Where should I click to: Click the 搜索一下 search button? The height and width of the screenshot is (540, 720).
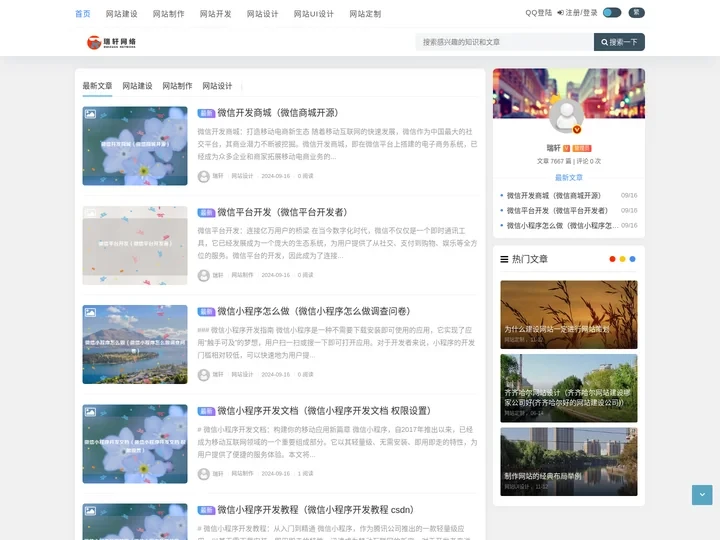[x=619, y=42]
